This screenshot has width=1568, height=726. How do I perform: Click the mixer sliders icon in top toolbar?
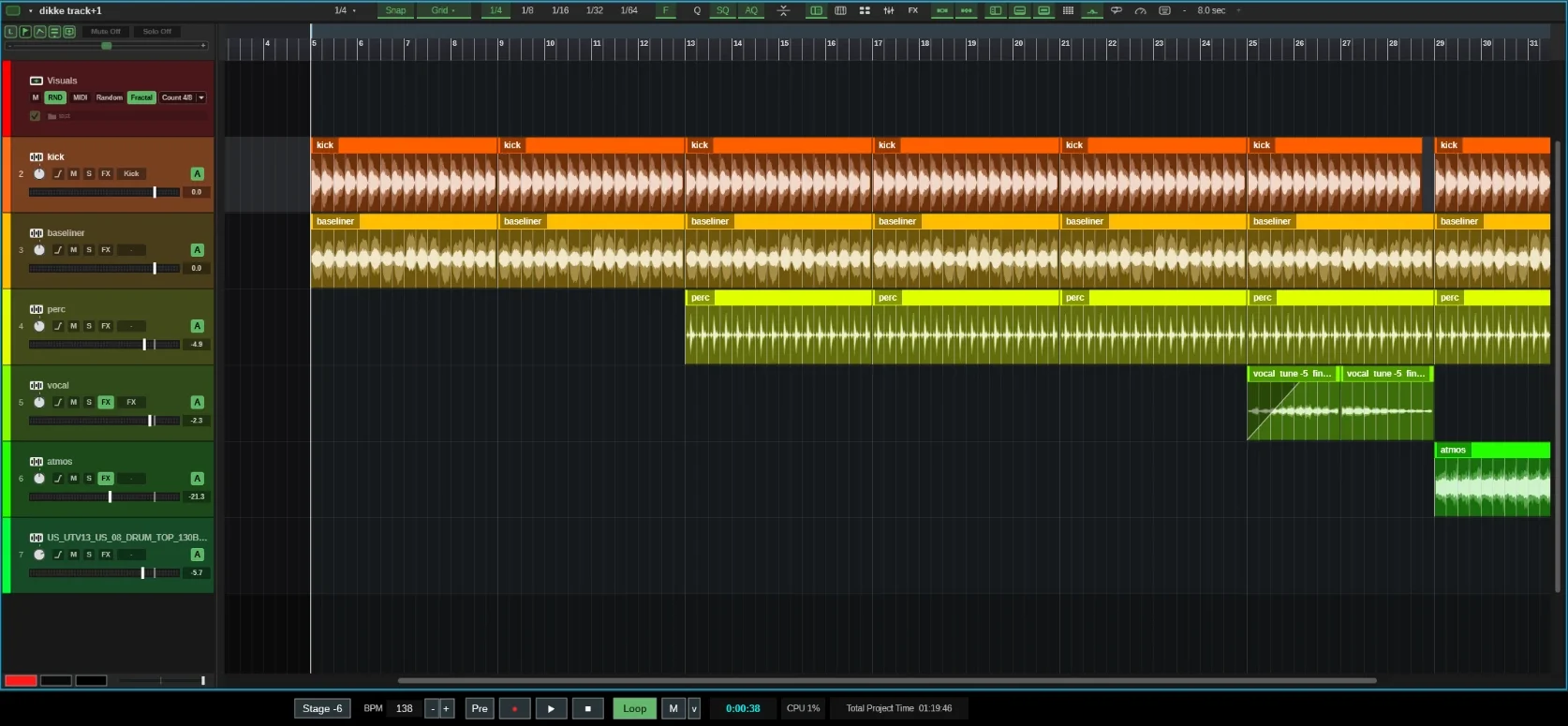click(x=889, y=10)
